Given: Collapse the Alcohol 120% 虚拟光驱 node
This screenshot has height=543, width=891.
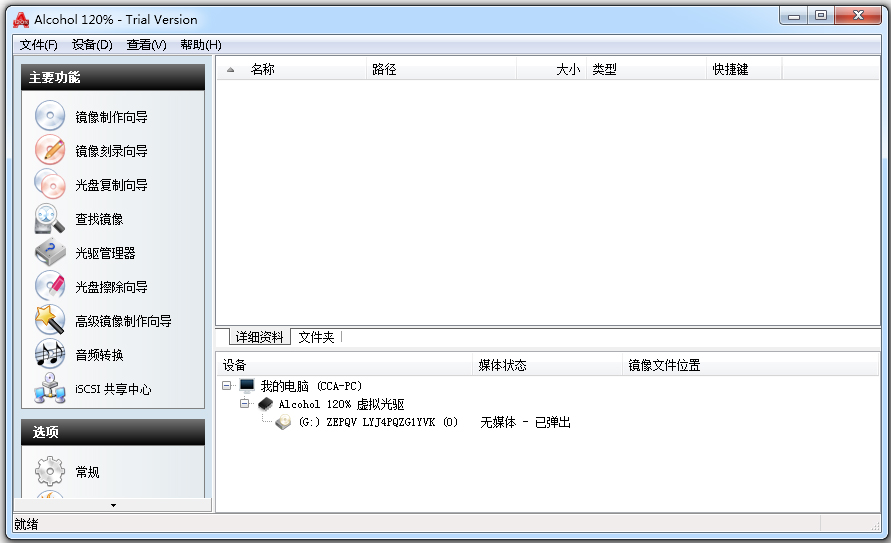Looking at the screenshot, I should [x=245, y=404].
